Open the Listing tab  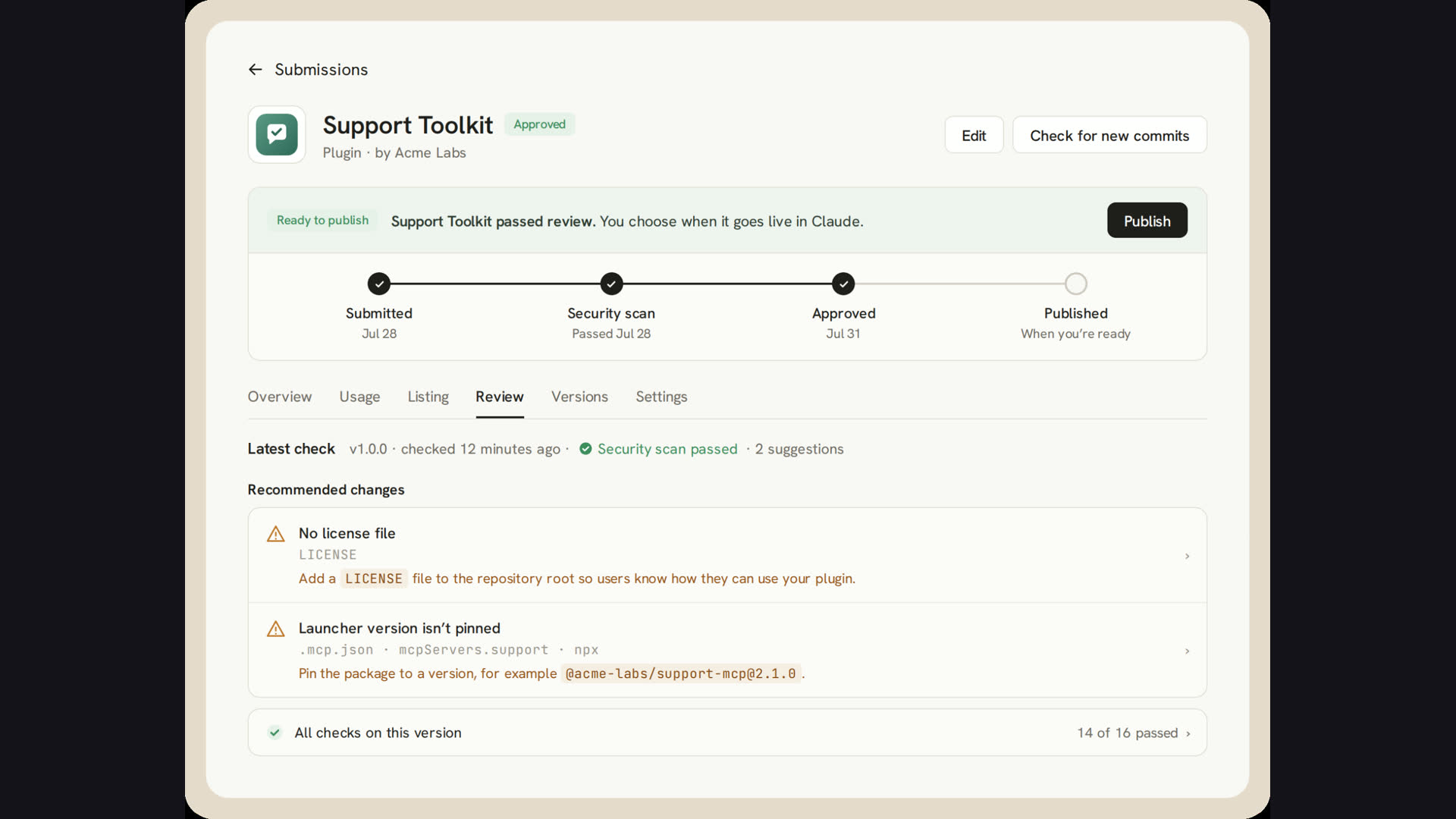click(x=428, y=397)
